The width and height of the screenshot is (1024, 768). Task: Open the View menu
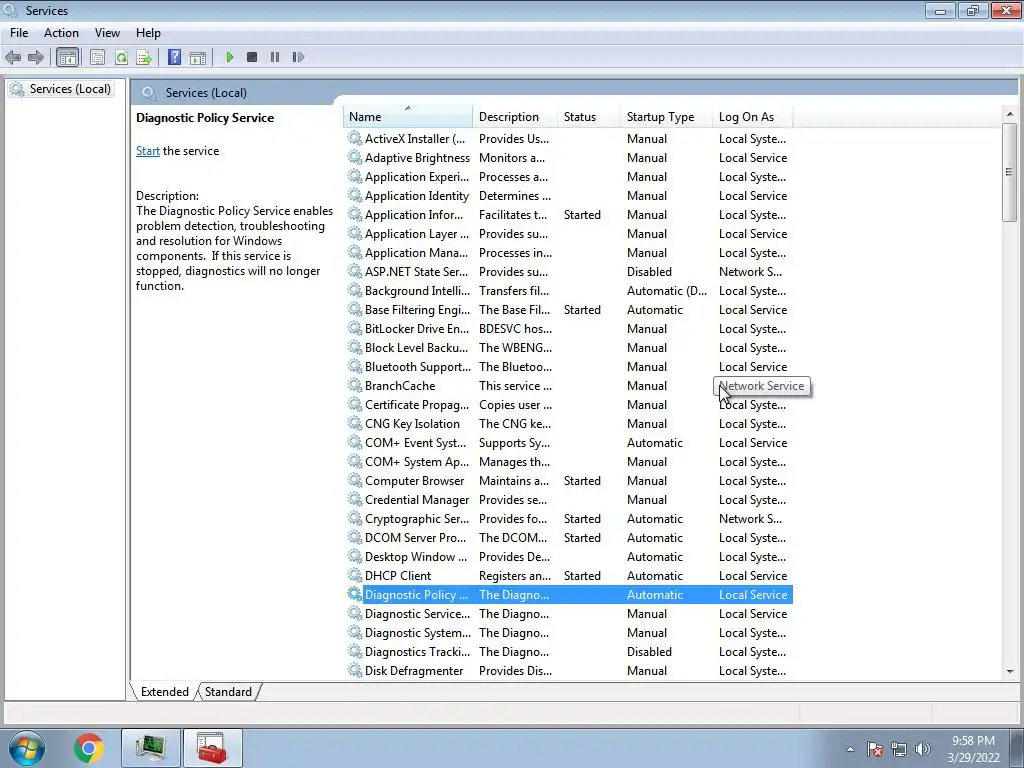click(x=107, y=33)
